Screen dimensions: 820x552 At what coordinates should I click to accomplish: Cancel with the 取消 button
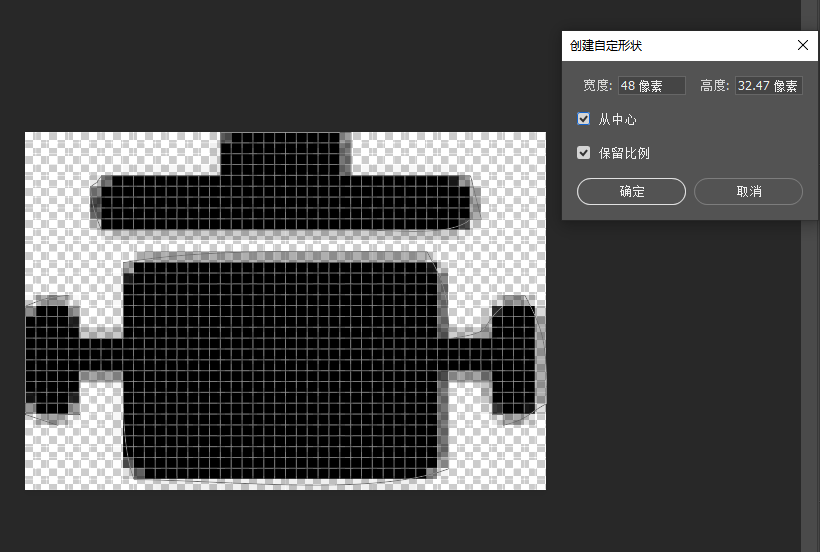(748, 191)
